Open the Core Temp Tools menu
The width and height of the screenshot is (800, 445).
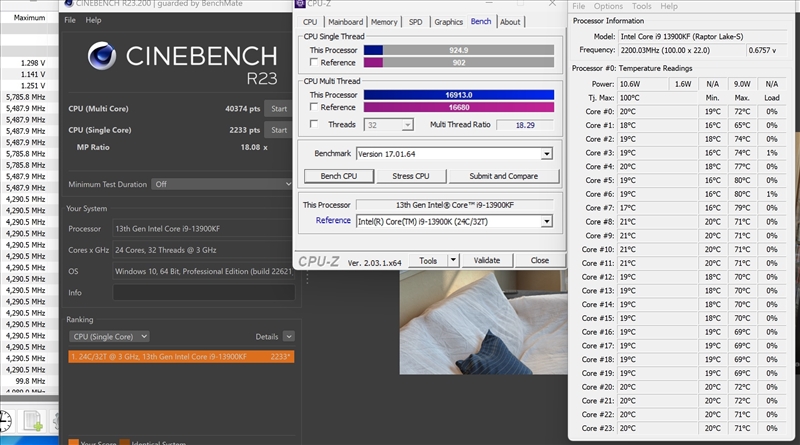(641, 6)
